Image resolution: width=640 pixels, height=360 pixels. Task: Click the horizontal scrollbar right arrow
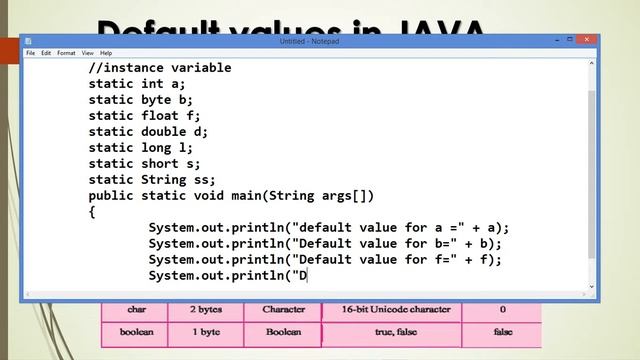584,294
